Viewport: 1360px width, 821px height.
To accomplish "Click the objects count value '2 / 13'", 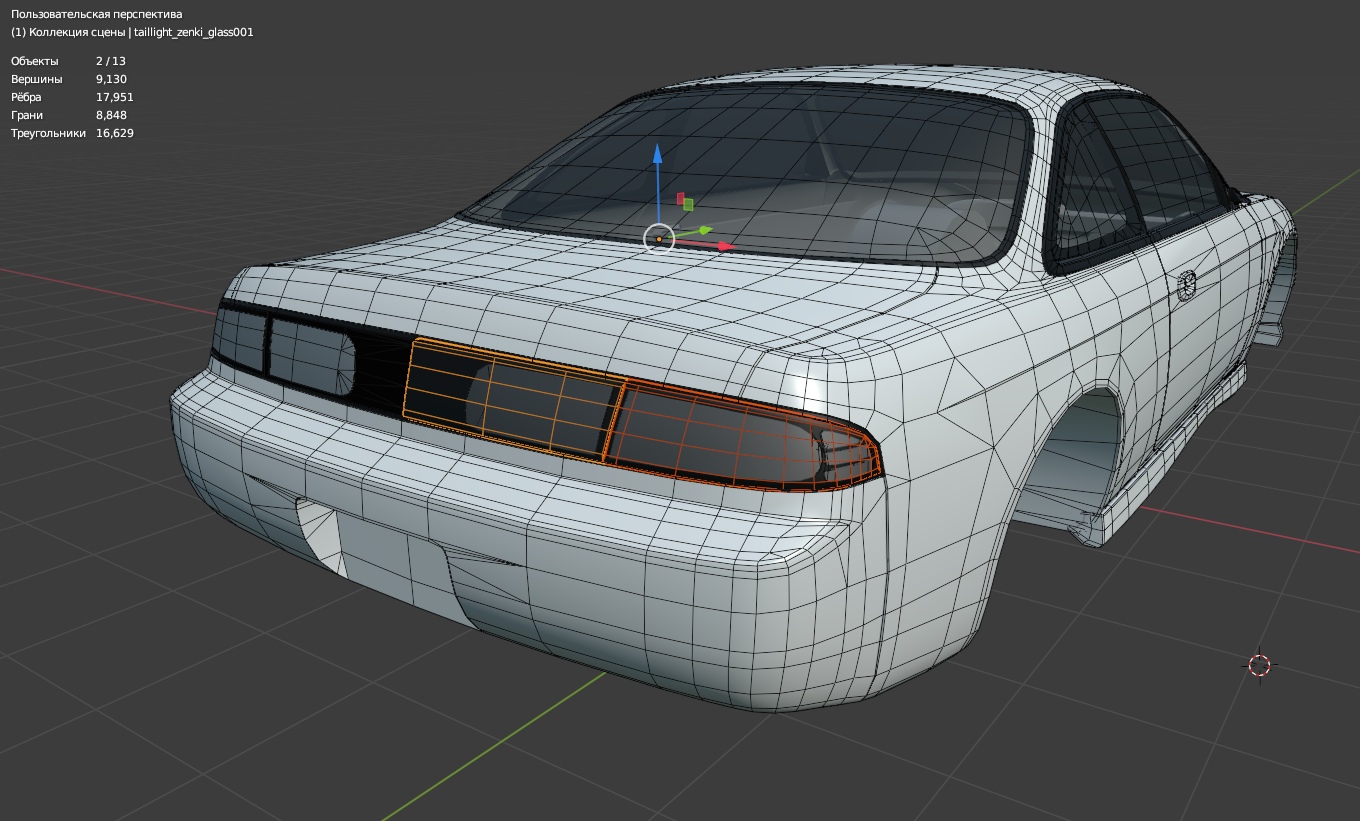I will (111, 61).
